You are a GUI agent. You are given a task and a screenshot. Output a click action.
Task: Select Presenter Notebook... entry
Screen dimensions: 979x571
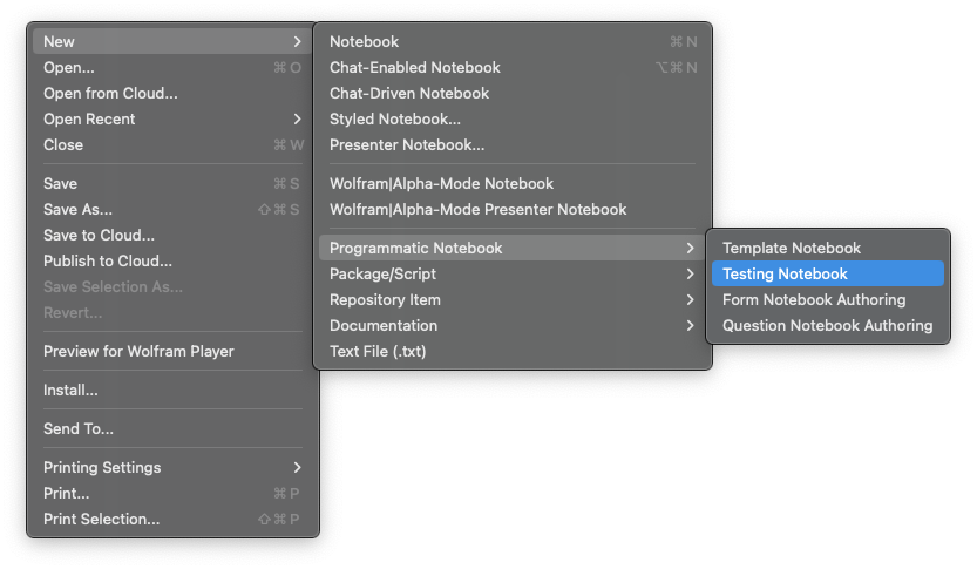(407, 145)
